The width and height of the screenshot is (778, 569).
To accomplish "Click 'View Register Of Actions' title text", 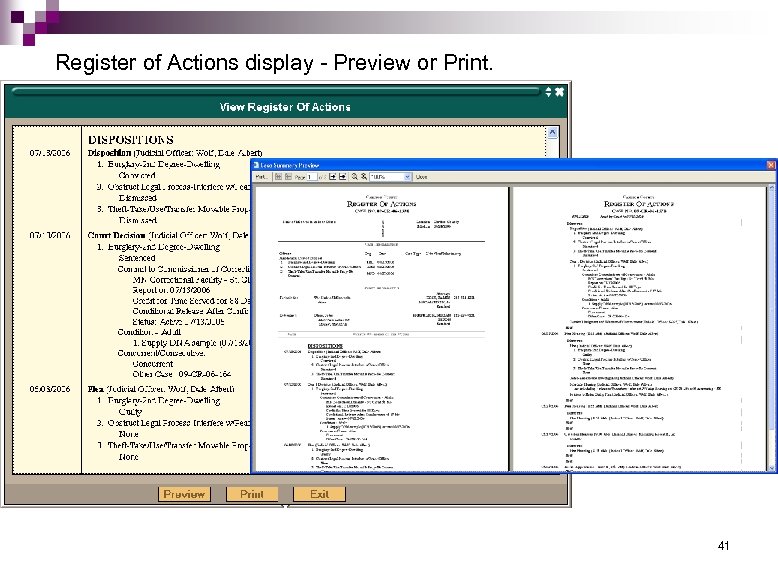I will click(285, 107).
